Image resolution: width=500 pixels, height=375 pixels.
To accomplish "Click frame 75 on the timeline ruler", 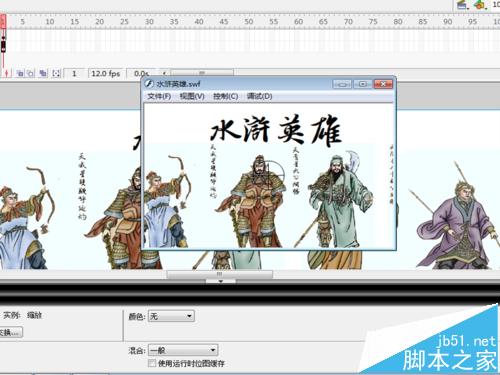I will (373, 22).
